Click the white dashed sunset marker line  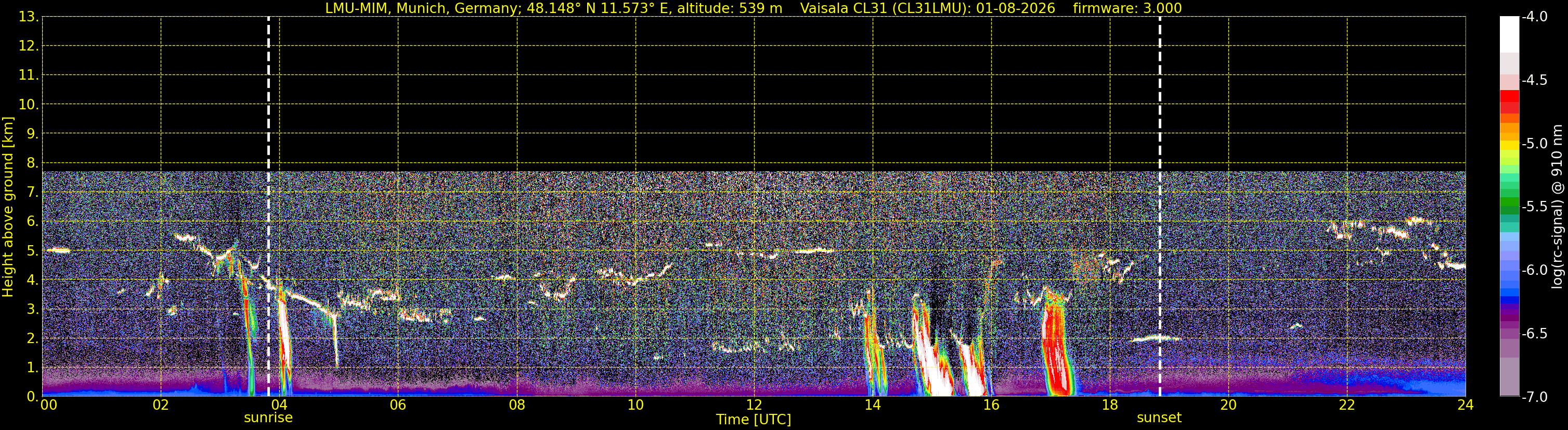pos(1160,207)
